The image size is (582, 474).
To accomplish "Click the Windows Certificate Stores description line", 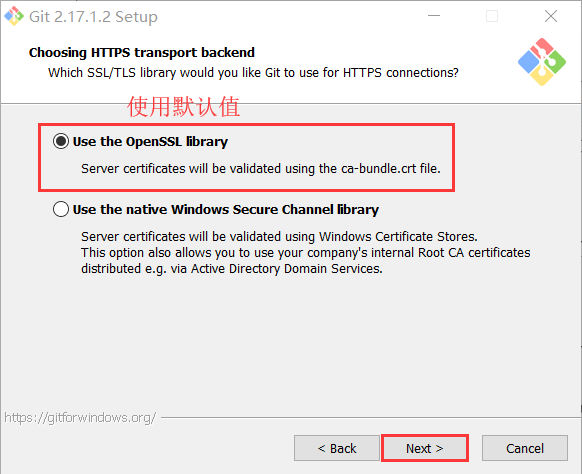I will 279,236.
